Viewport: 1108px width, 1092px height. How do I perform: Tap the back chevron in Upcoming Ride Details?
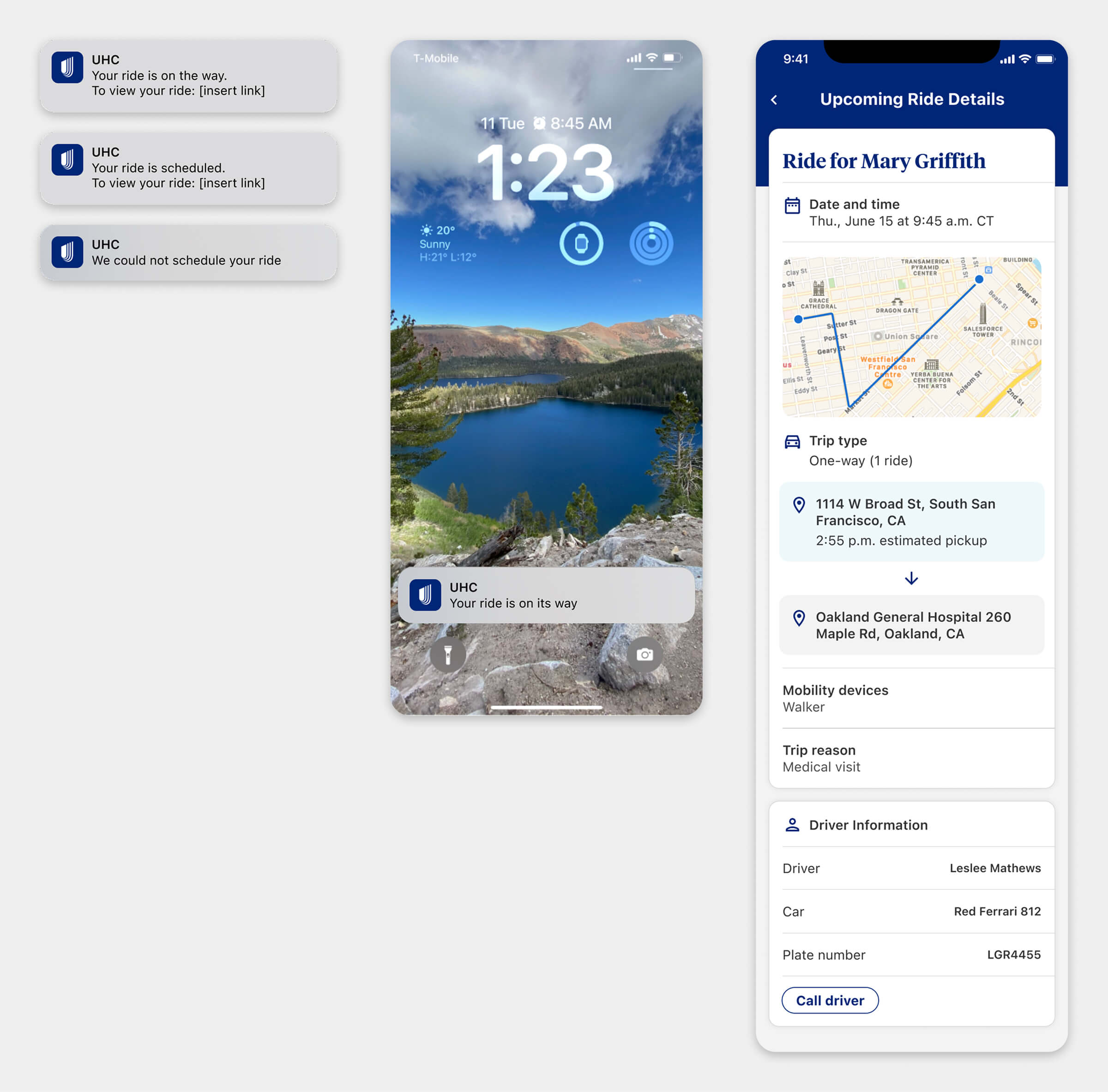click(x=774, y=100)
